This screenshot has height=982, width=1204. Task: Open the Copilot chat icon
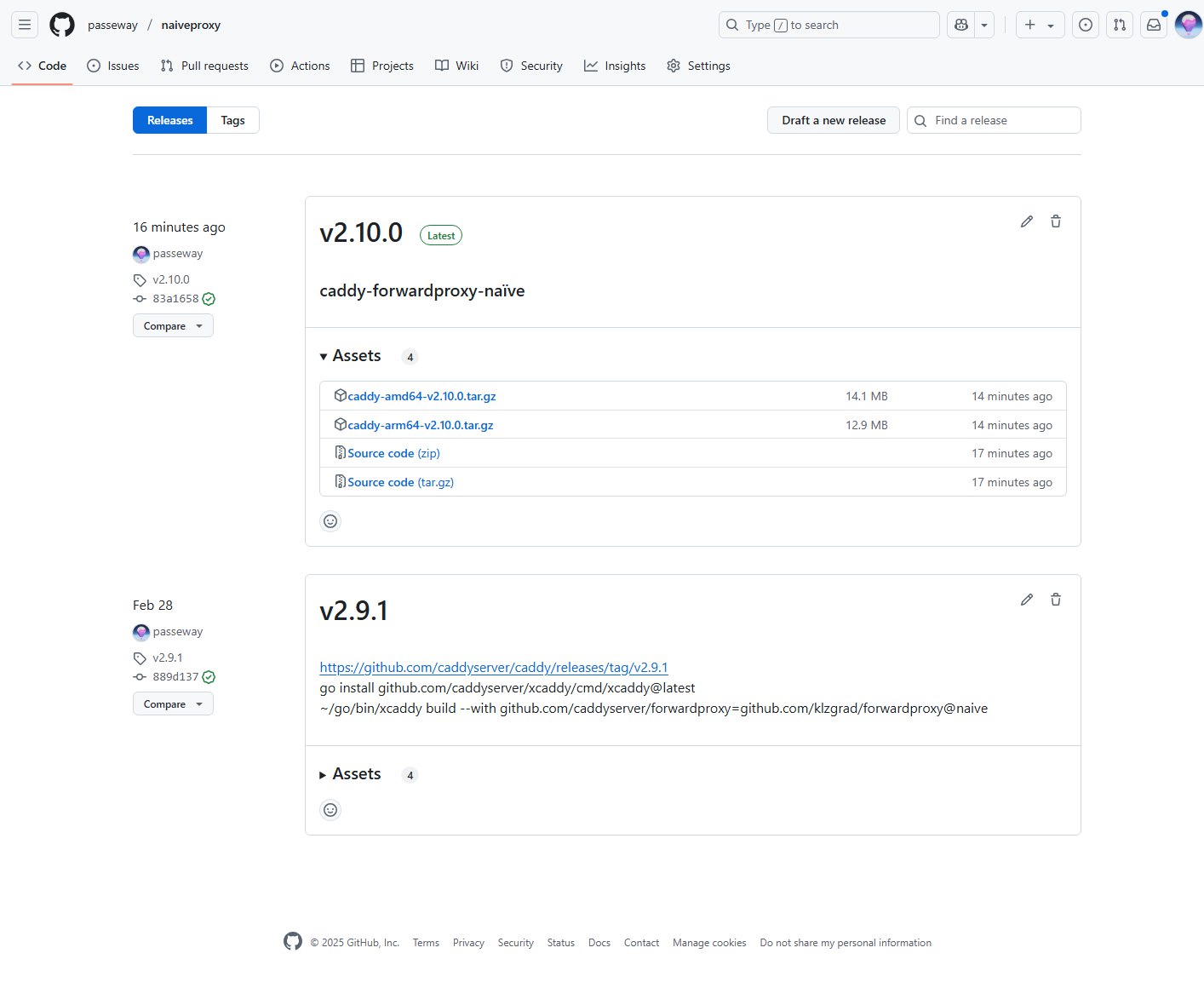point(961,25)
